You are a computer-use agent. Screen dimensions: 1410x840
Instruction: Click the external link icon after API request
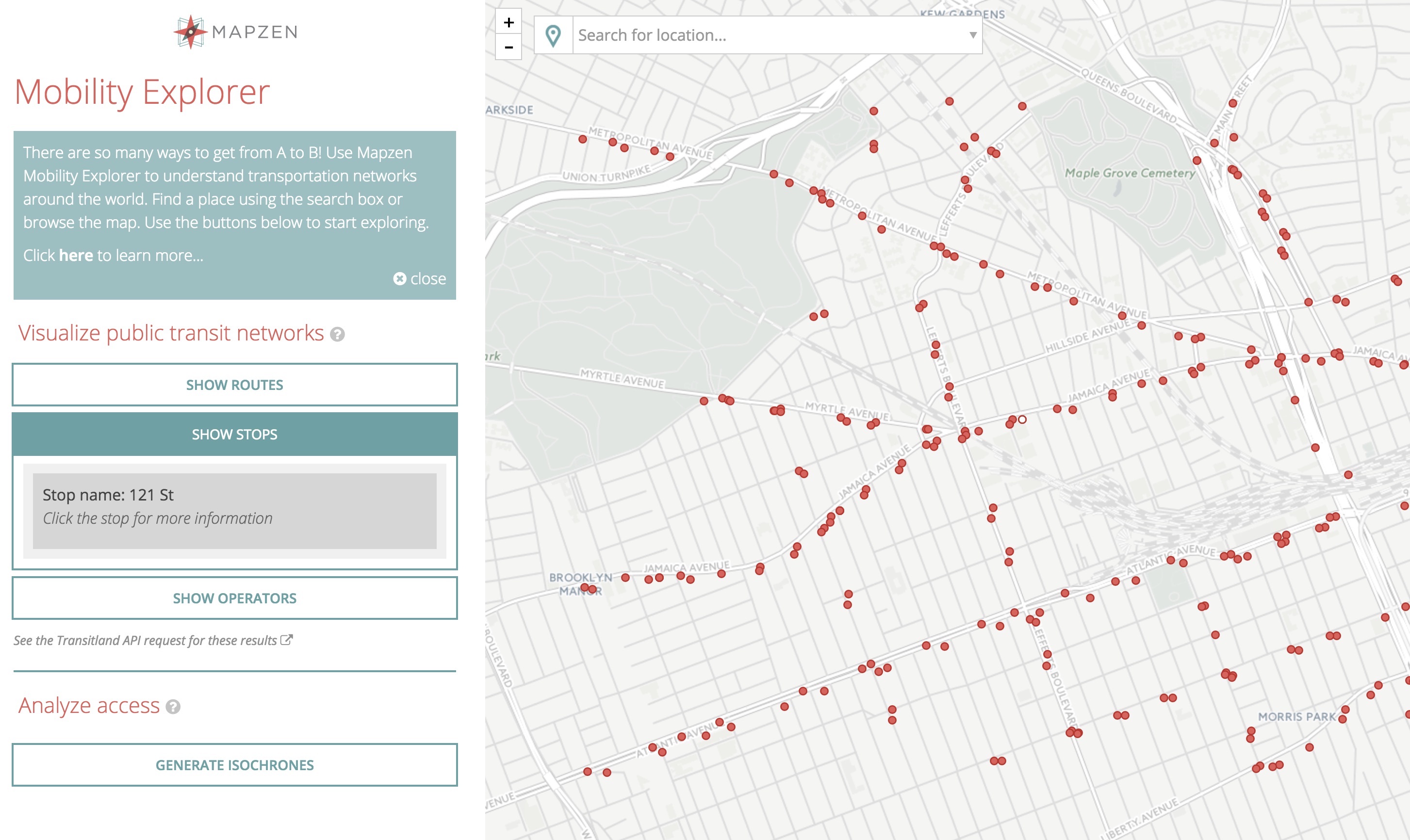point(287,640)
